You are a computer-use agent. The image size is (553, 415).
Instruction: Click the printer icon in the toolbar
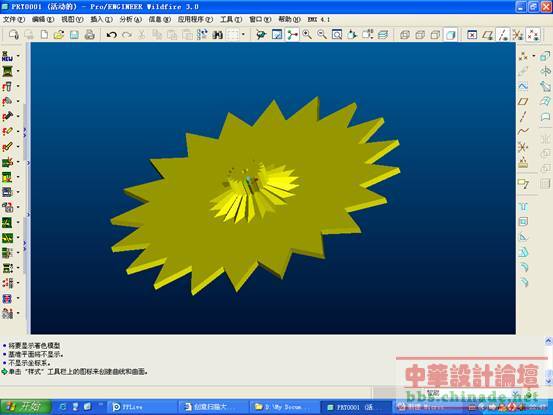(x=90, y=35)
